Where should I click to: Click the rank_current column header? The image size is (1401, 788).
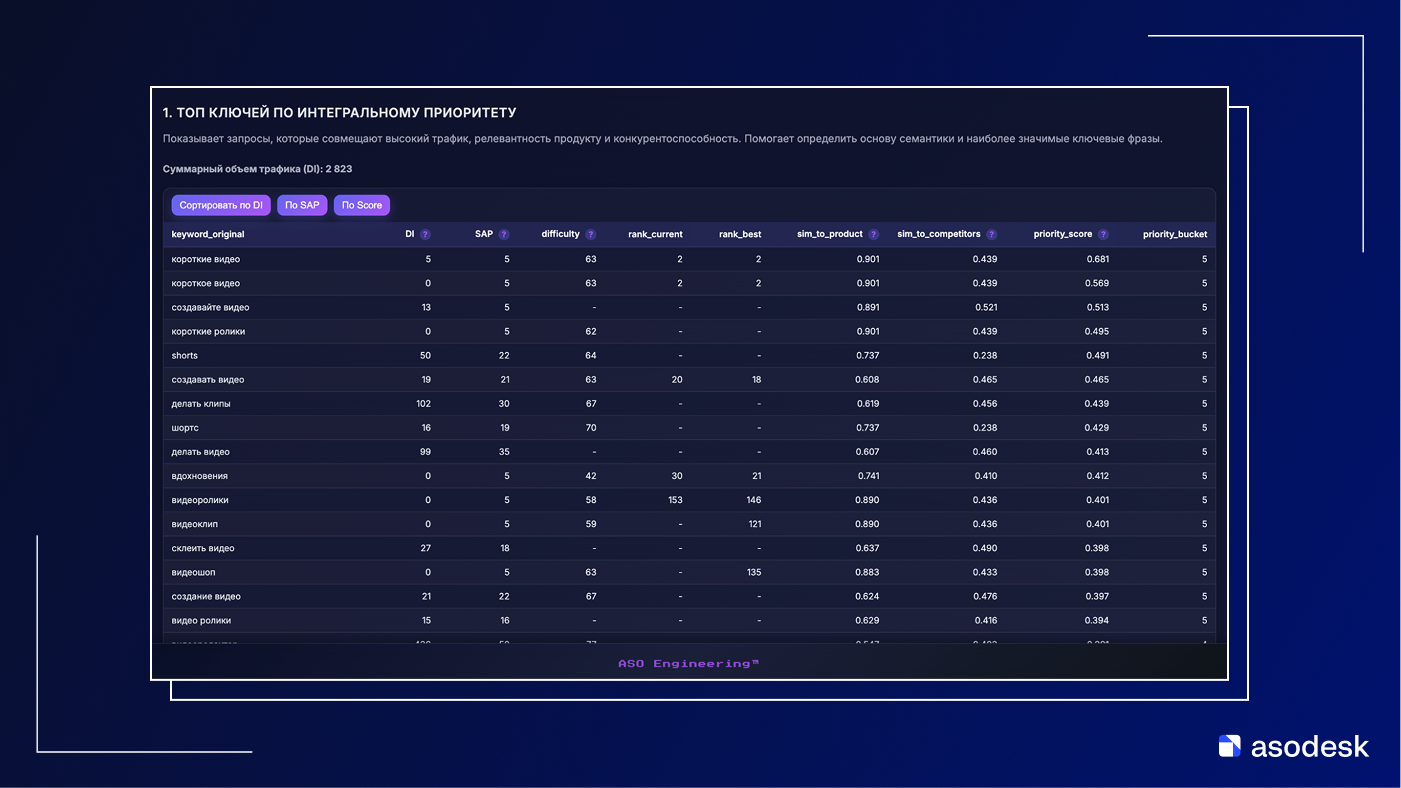[x=655, y=235]
